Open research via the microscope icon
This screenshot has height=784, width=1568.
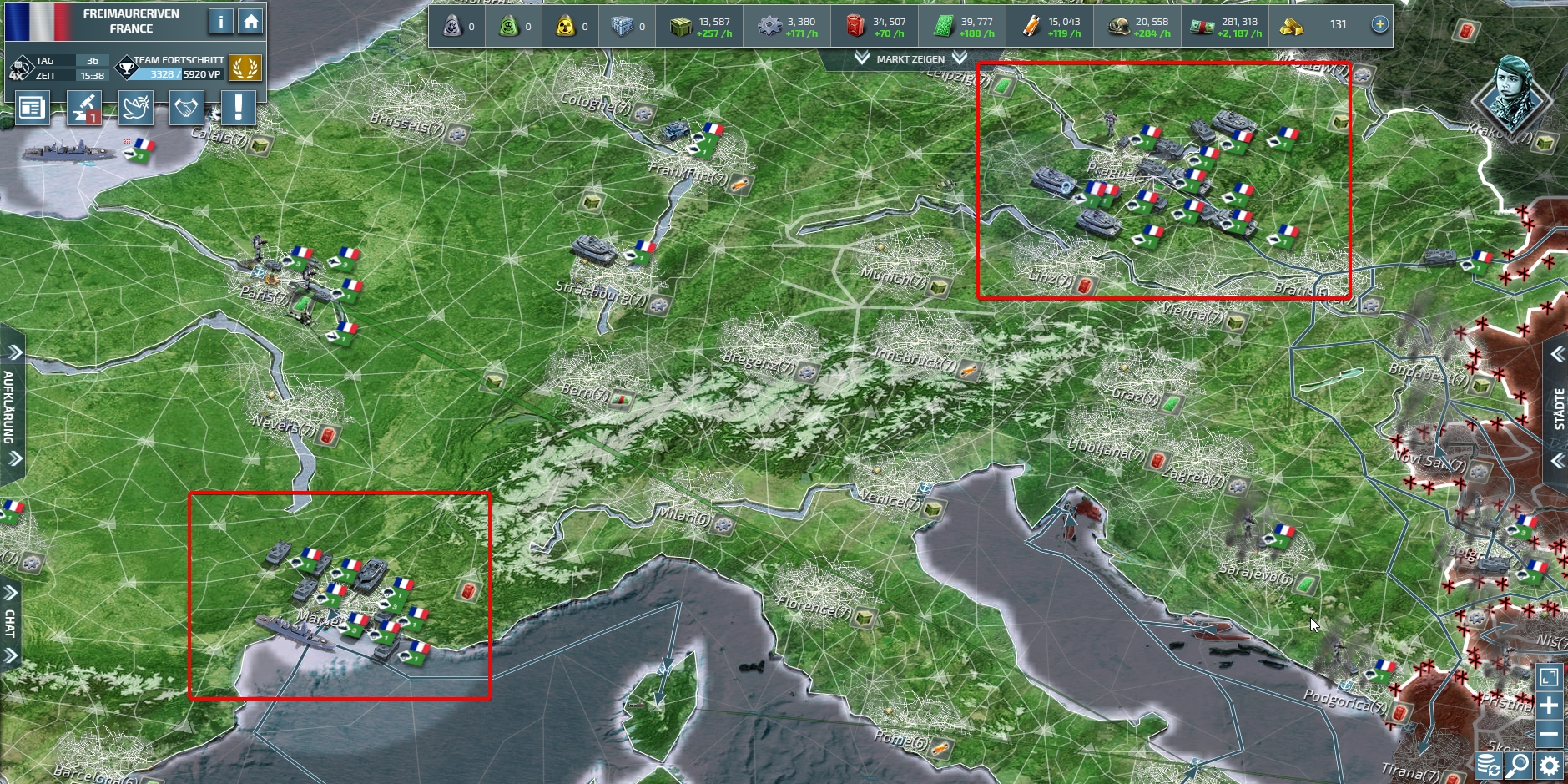83,109
